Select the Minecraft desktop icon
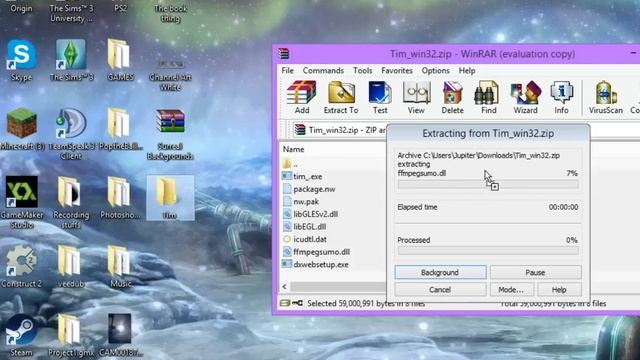 [22, 129]
